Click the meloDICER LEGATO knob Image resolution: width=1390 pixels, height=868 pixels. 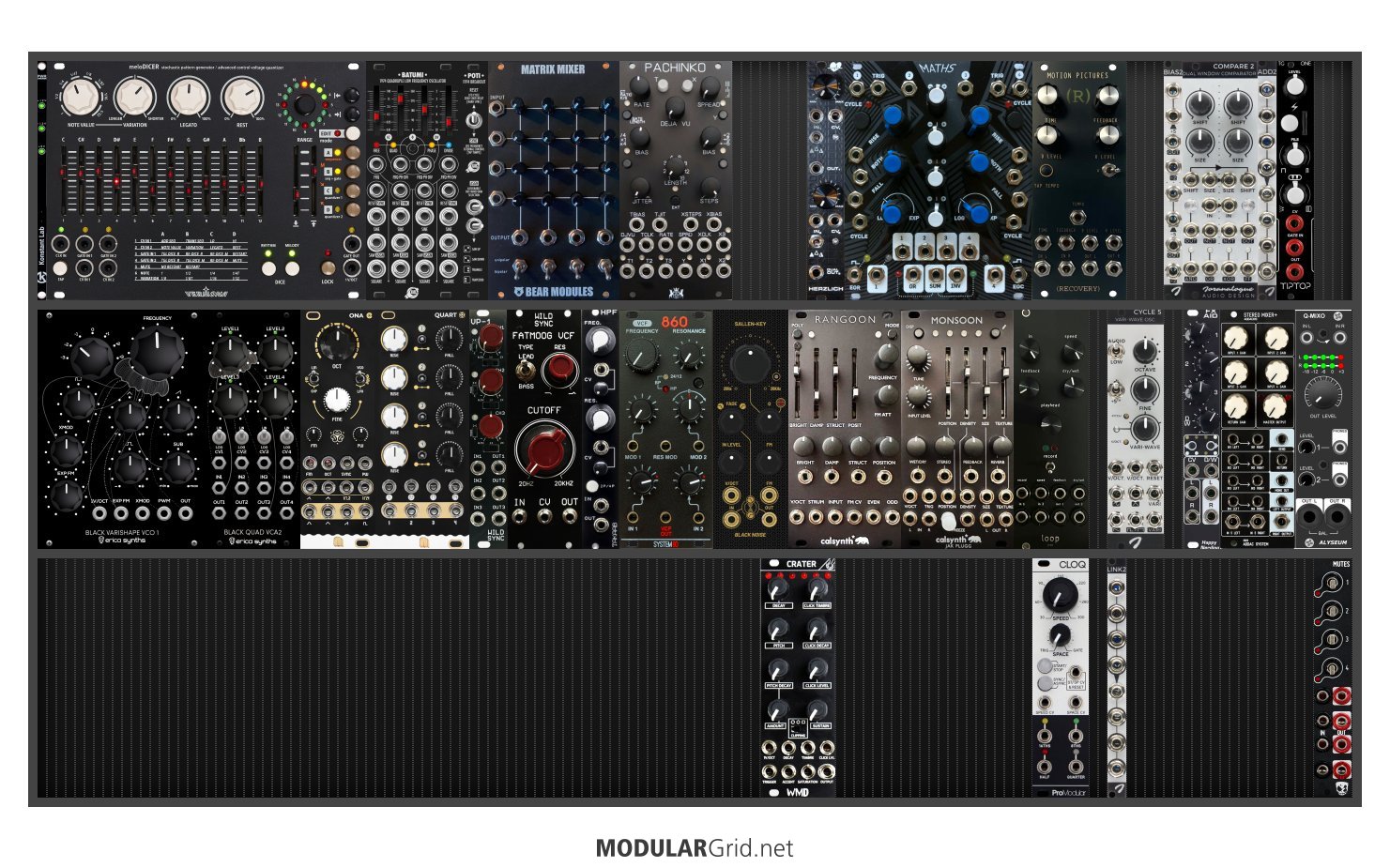coord(189,97)
